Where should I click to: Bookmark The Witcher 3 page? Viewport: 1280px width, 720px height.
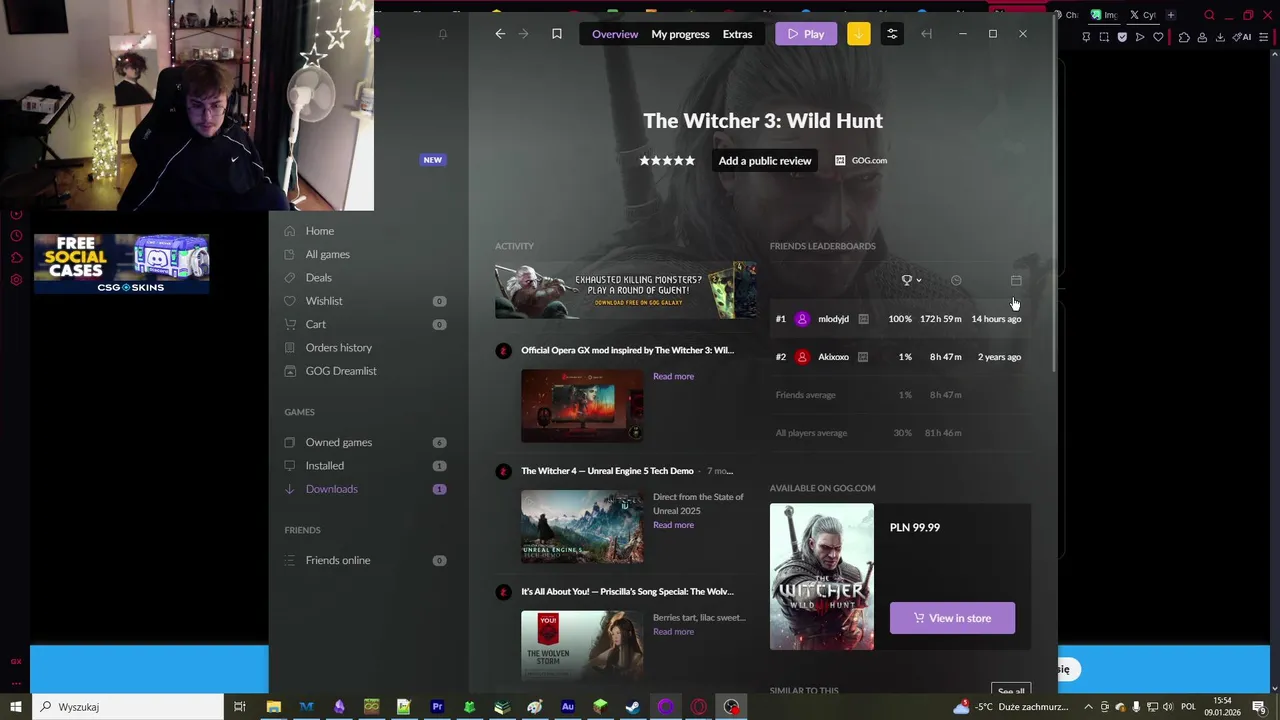pos(557,34)
